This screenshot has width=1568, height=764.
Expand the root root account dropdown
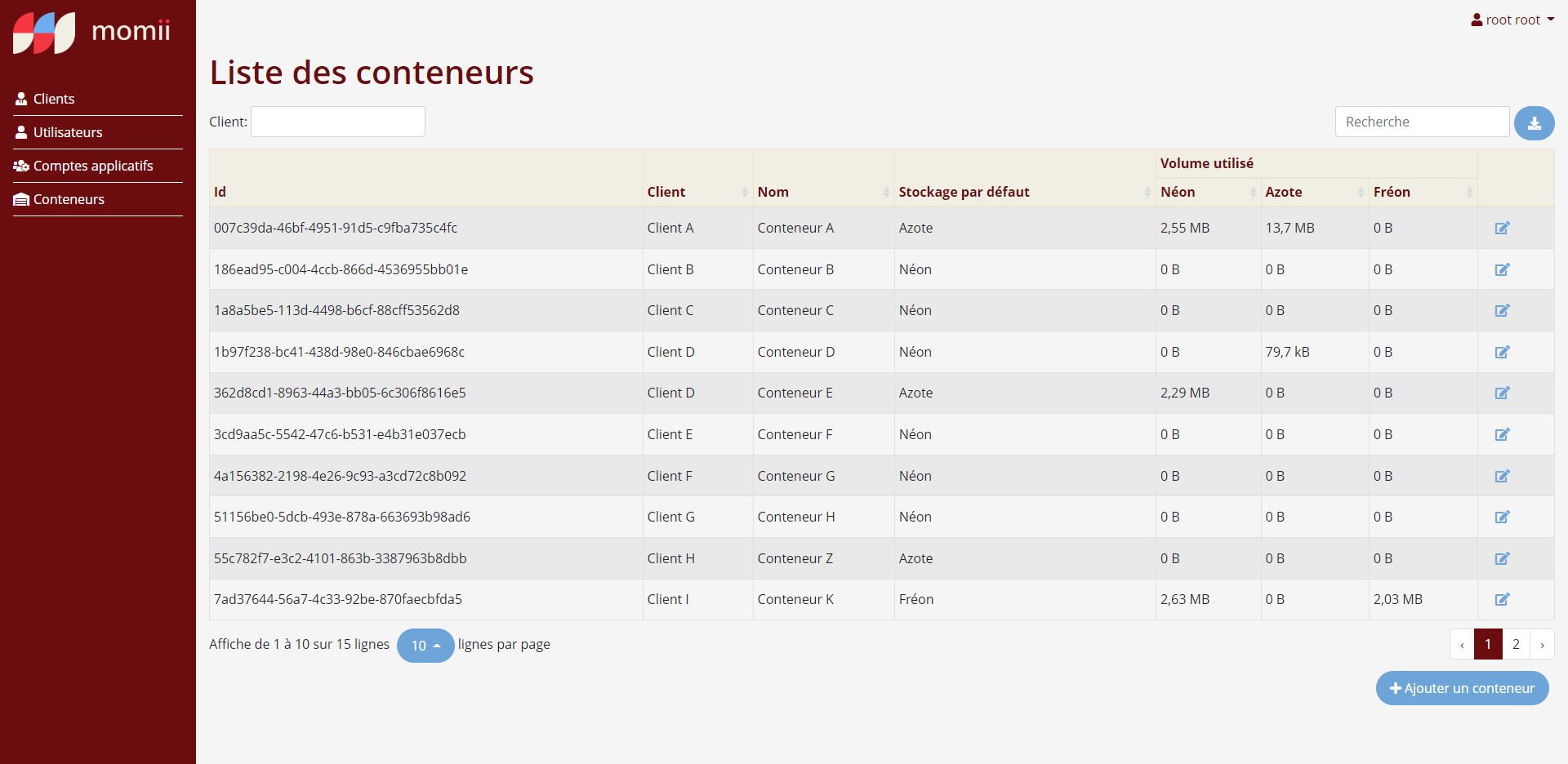1512,20
